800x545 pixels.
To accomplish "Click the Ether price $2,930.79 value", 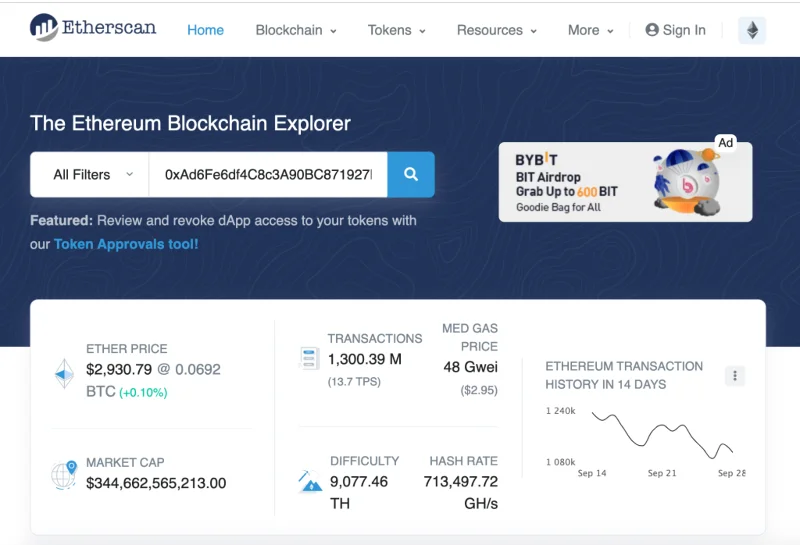I will coord(119,369).
